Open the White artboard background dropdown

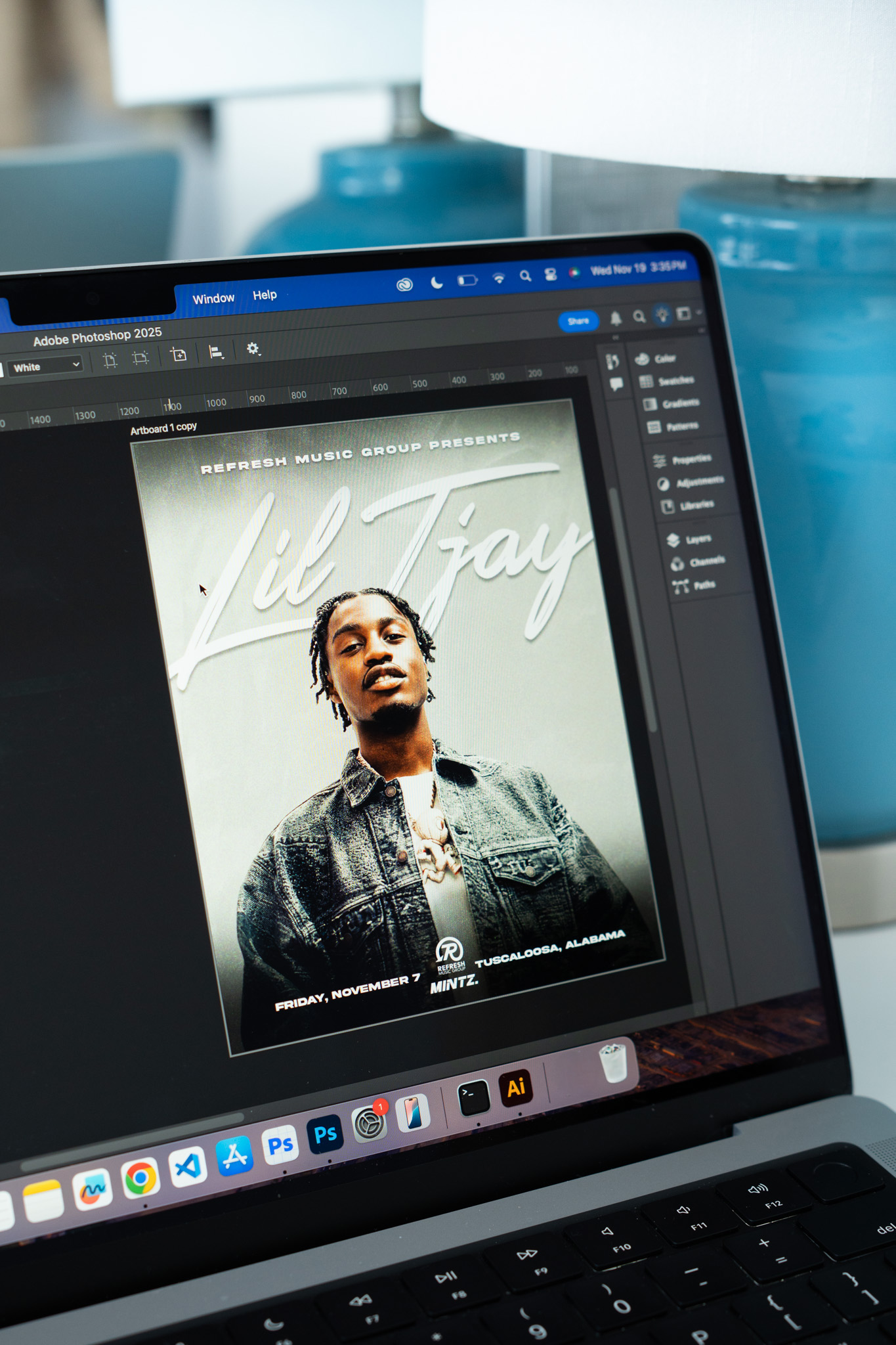46,366
